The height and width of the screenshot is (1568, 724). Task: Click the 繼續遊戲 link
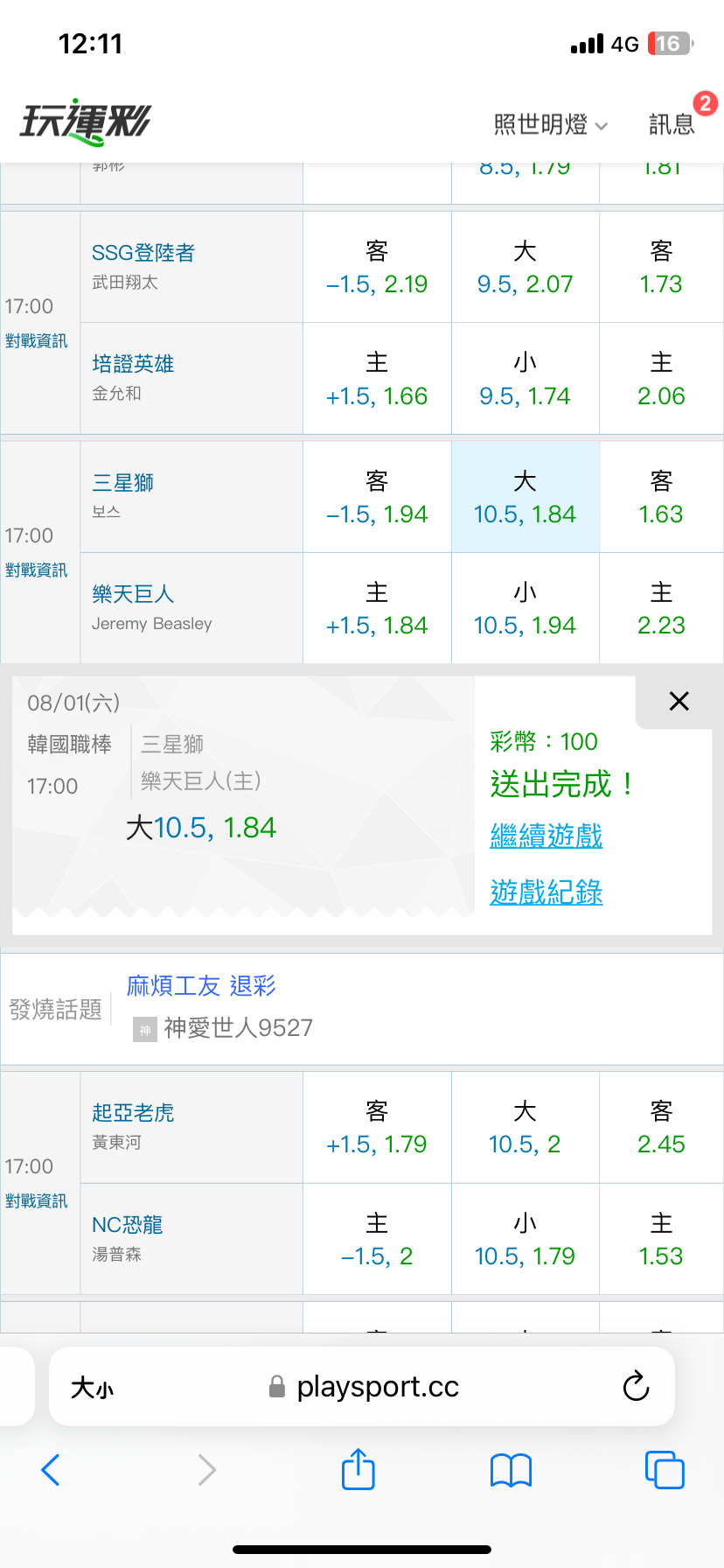tap(546, 836)
